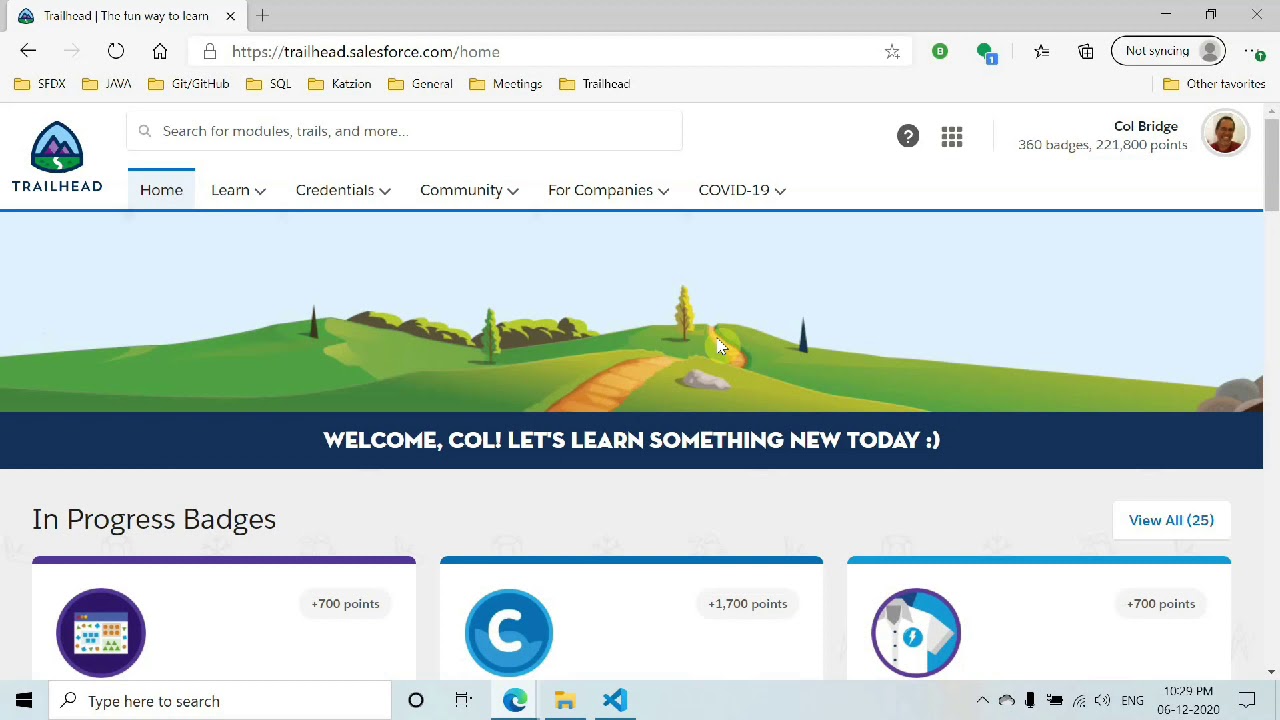Open the JAVA bookmarks folder
The image size is (1280, 720).
click(x=107, y=84)
